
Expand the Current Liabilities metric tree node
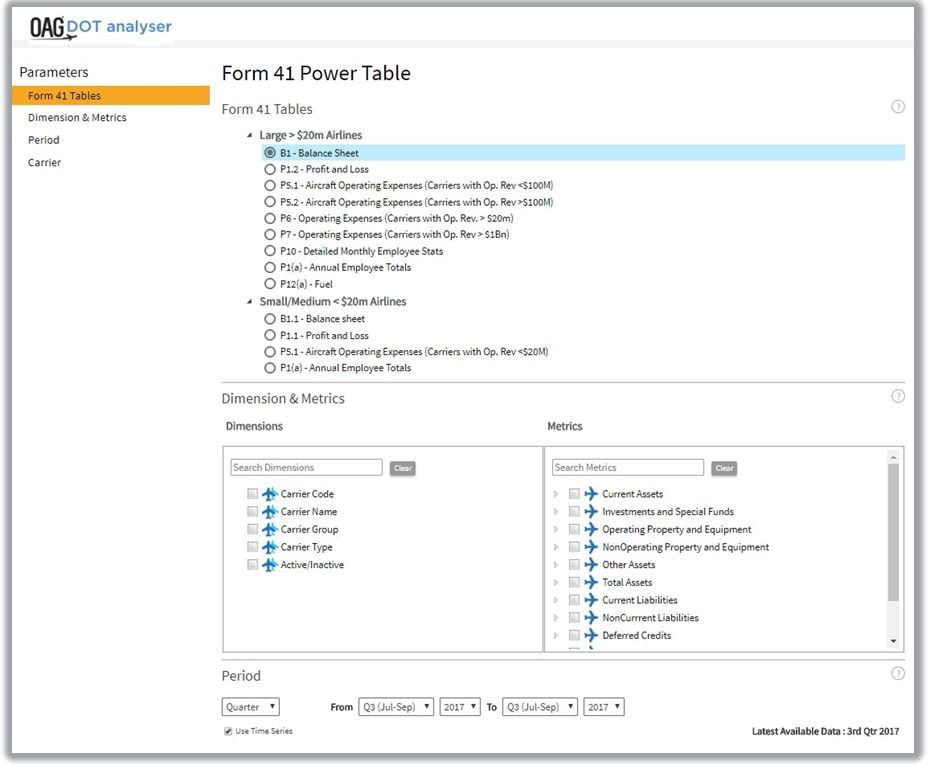pos(556,600)
